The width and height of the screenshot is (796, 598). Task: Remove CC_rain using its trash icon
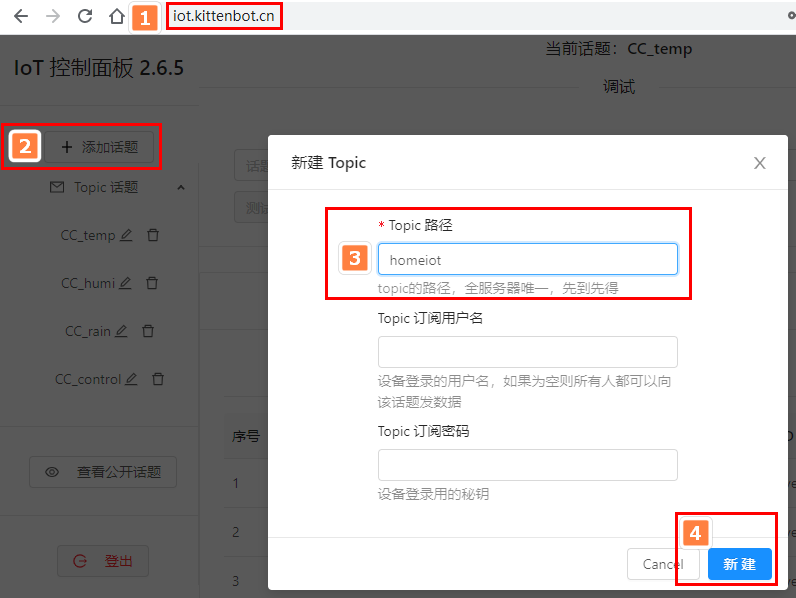[x=148, y=331]
